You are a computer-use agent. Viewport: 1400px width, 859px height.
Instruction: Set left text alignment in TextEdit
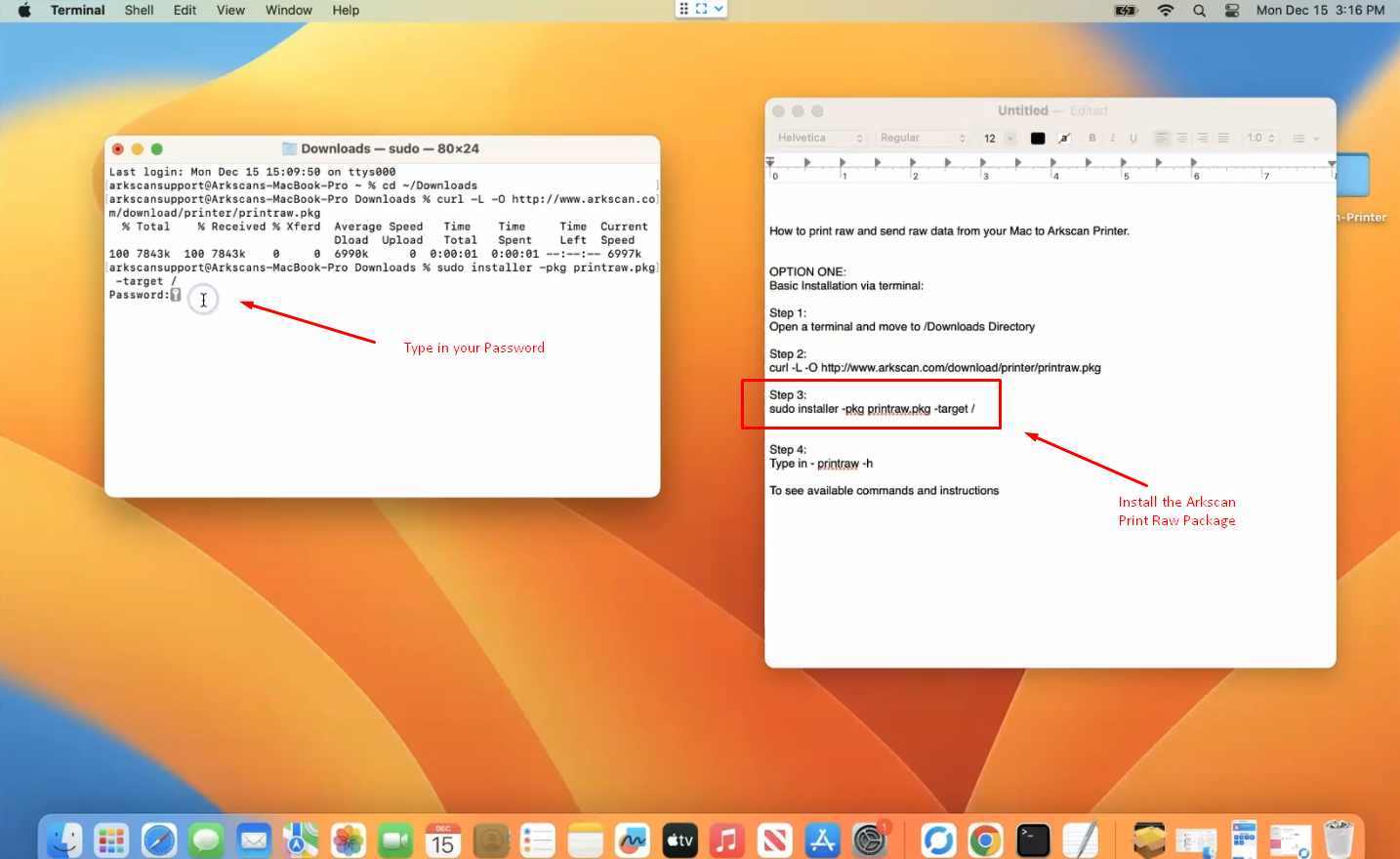(1162, 138)
